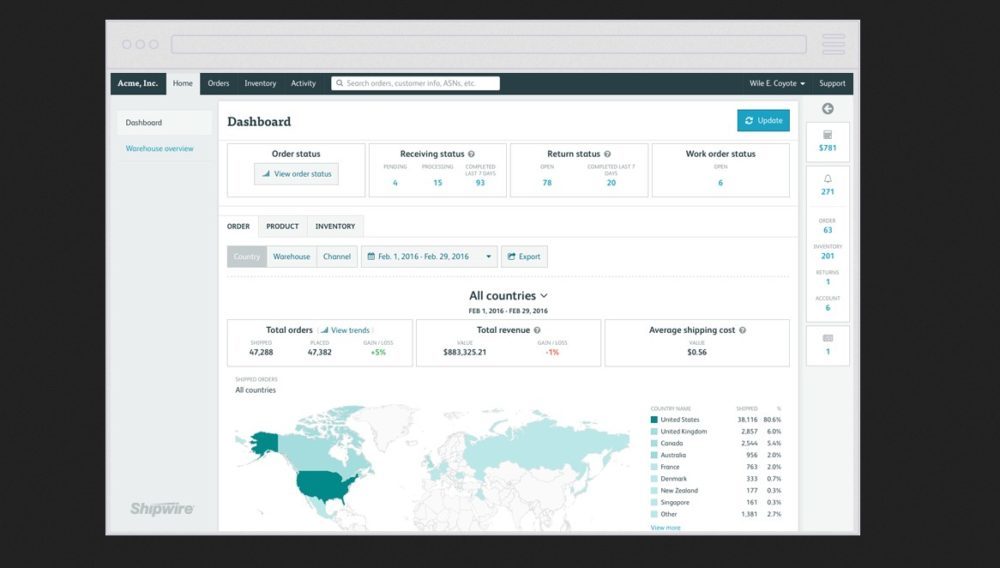Click help icon beside Total revenue

[x=537, y=330]
